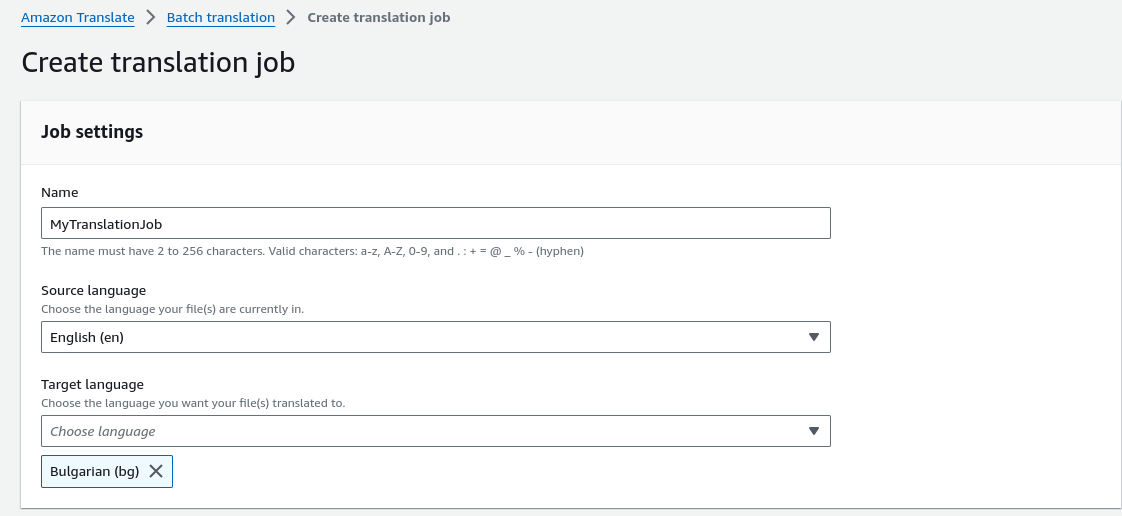Click the valid characters hint under Name
1122x516 pixels.
[x=312, y=251]
